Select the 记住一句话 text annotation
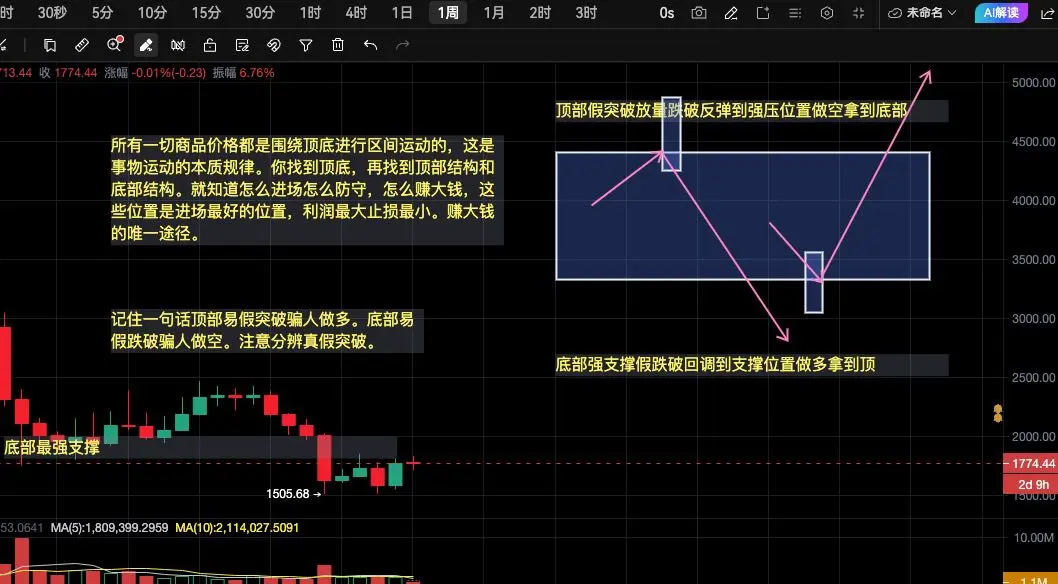 coord(267,330)
